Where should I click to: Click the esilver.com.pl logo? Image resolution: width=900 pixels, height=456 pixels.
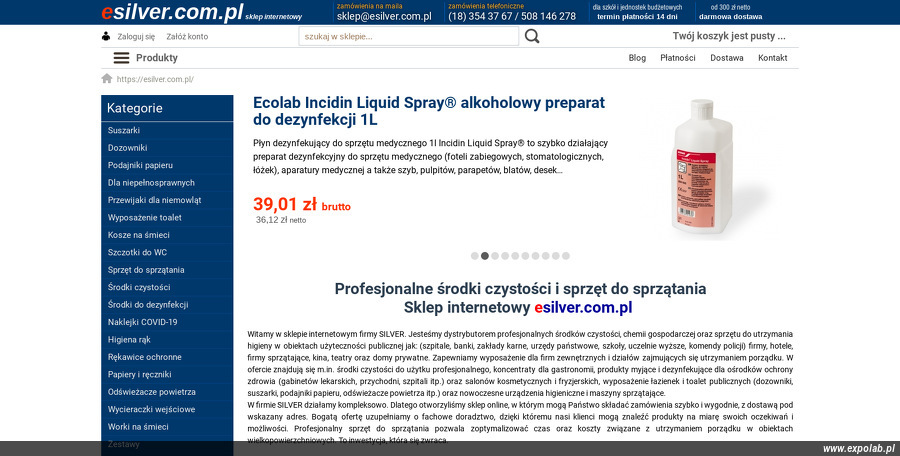coord(172,12)
